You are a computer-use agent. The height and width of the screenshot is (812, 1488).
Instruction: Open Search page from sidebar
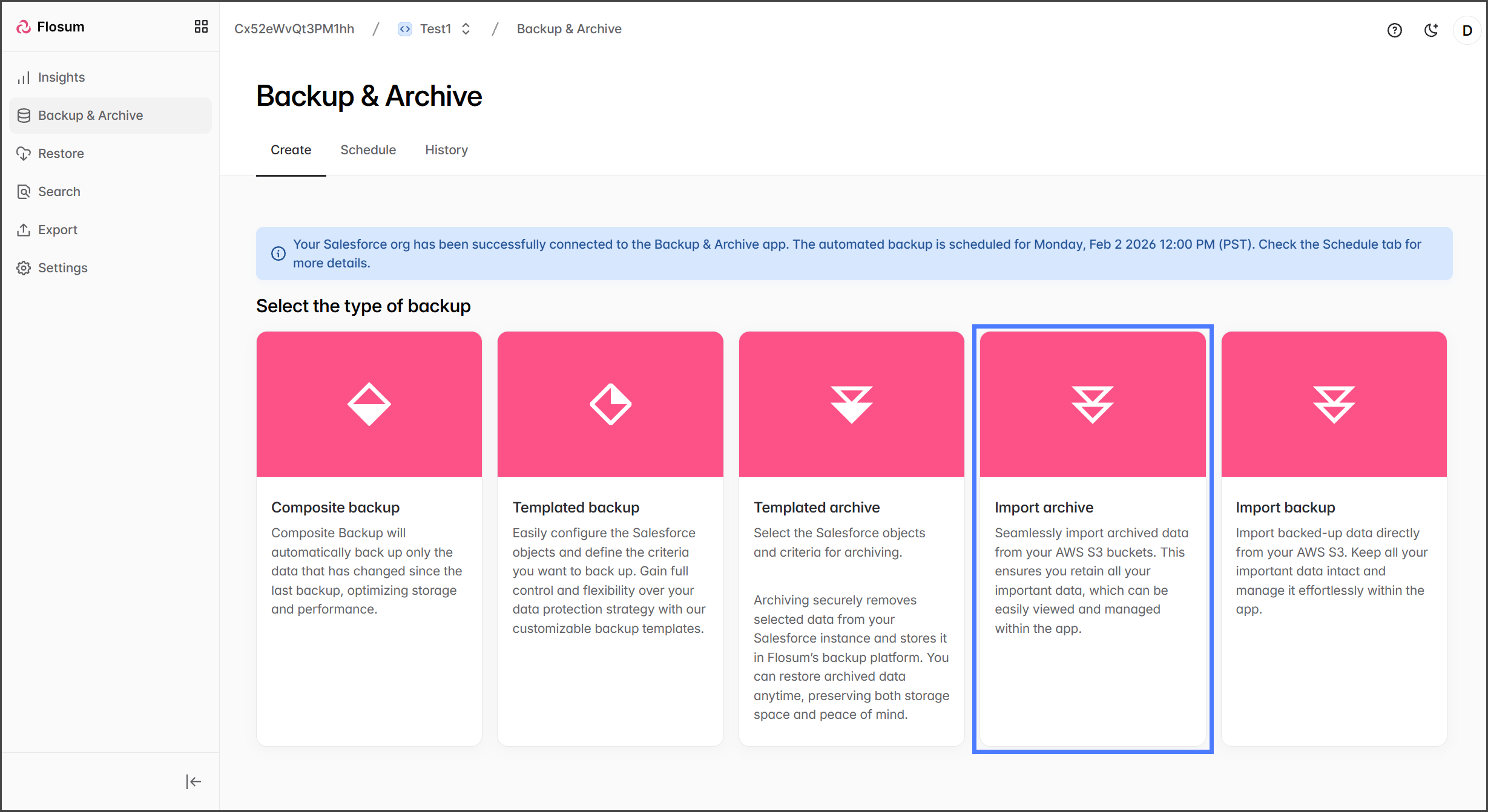coord(59,192)
